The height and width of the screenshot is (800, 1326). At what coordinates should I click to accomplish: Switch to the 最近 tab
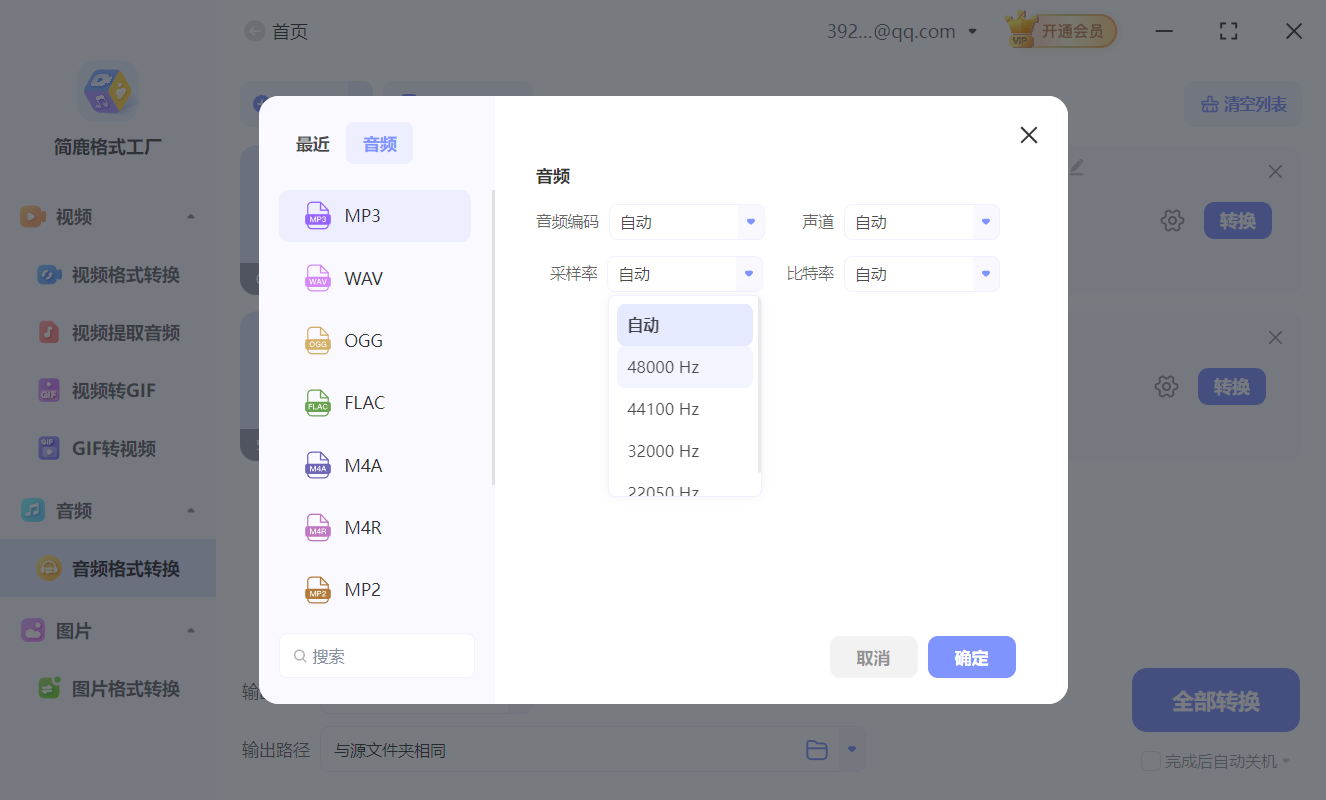click(x=312, y=143)
